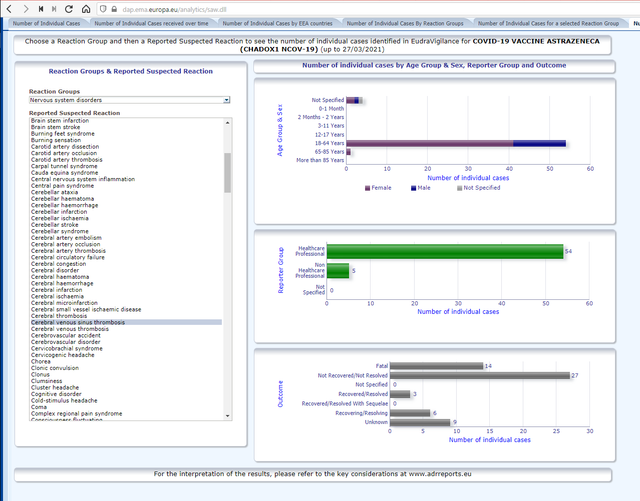Select Cerebellar stroke
640x501 pixels.
pyautogui.click(x=55, y=225)
